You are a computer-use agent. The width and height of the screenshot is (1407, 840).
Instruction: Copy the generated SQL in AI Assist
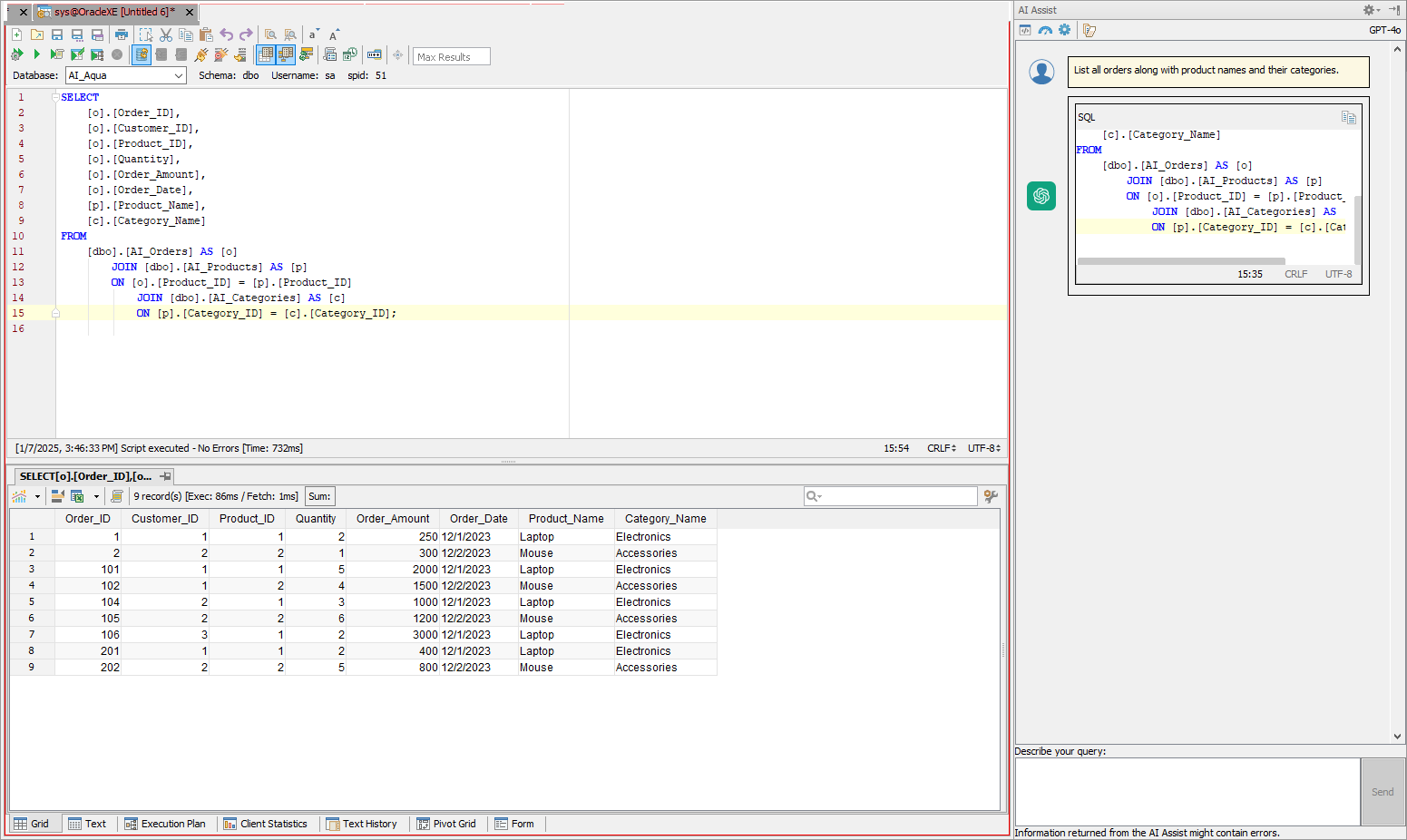pos(1348,117)
